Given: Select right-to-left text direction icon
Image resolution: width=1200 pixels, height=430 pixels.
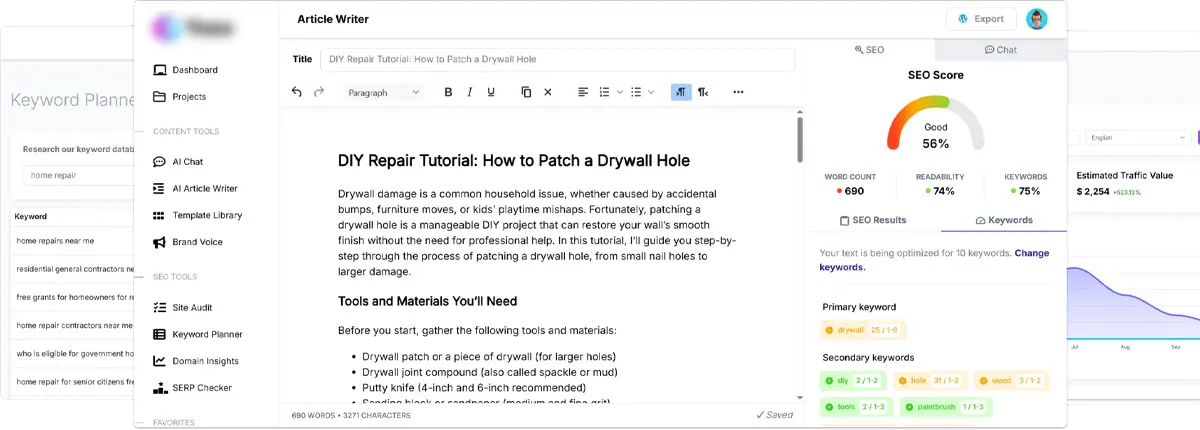Looking at the screenshot, I should pyautogui.click(x=703, y=92).
